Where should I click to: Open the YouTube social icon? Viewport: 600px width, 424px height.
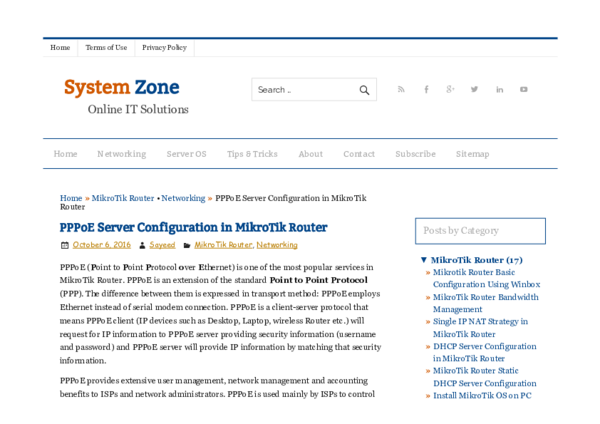[x=524, y=89]
